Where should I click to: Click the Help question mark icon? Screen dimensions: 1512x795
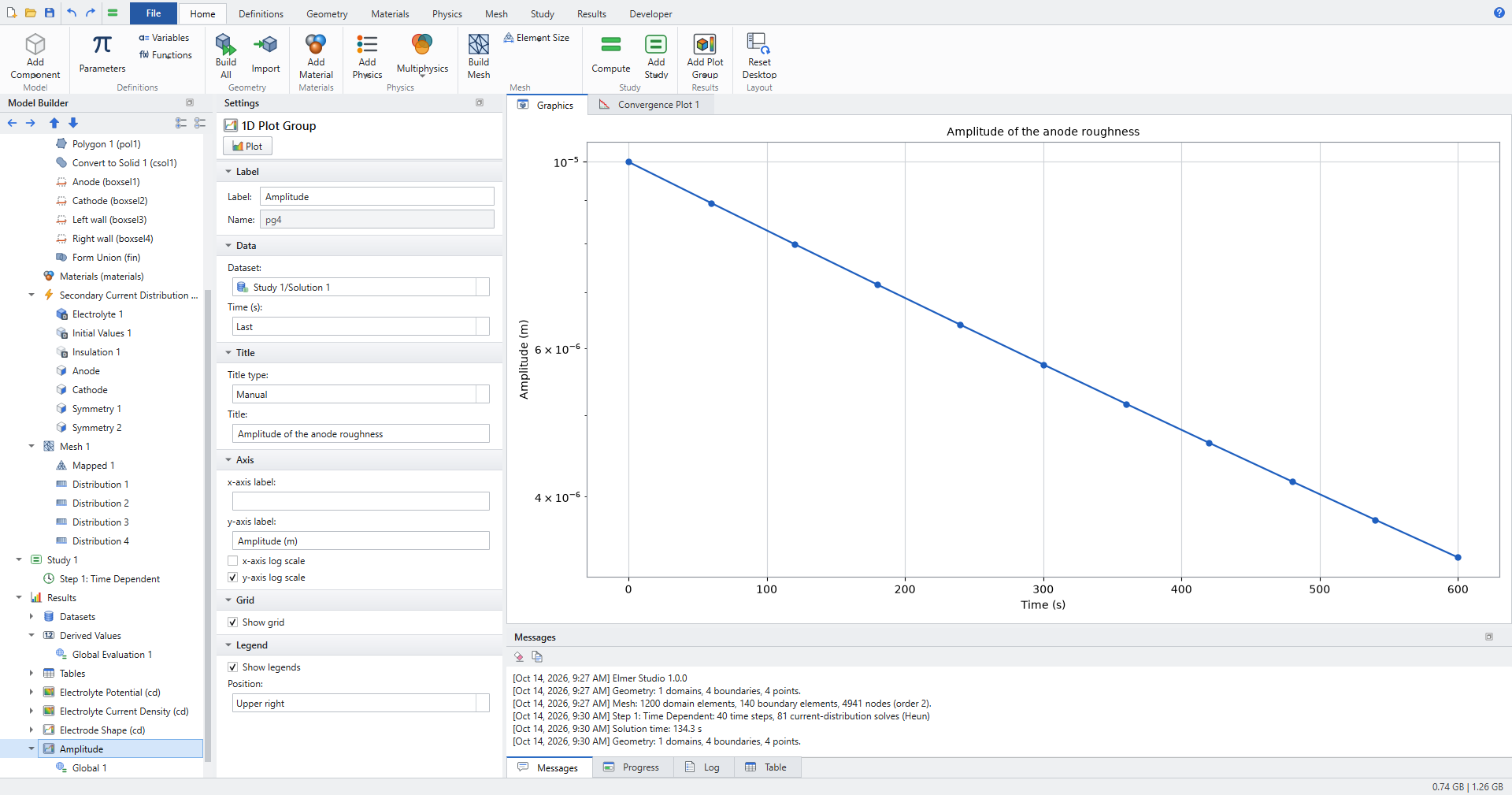(1499, 13)
